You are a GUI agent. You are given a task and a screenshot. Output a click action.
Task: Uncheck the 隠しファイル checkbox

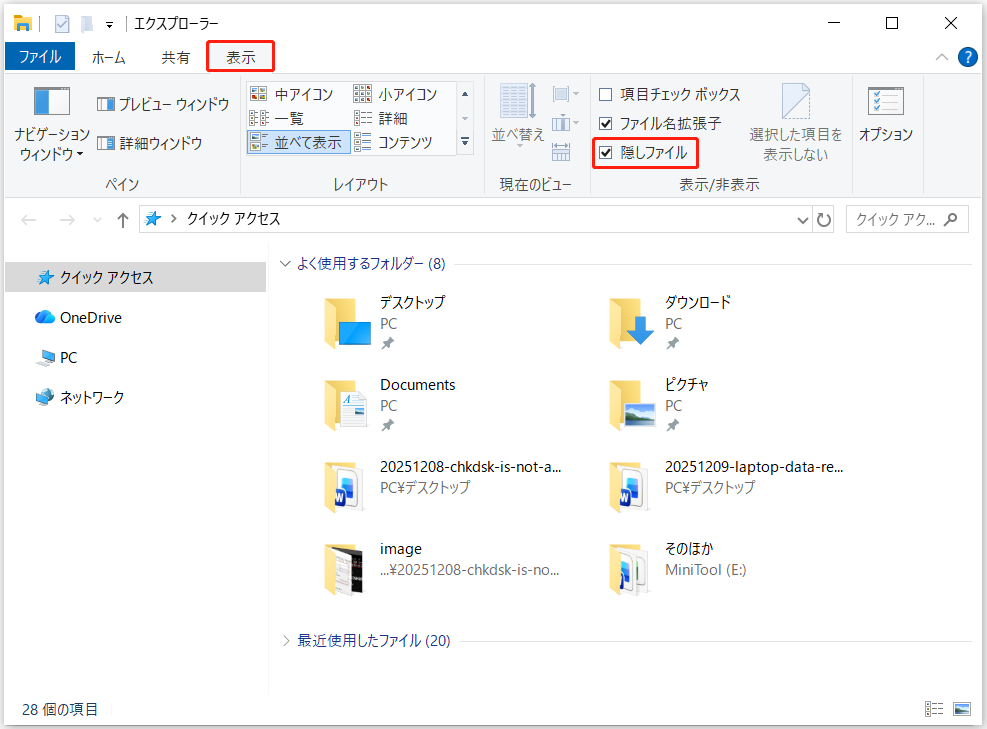(605, 152)
